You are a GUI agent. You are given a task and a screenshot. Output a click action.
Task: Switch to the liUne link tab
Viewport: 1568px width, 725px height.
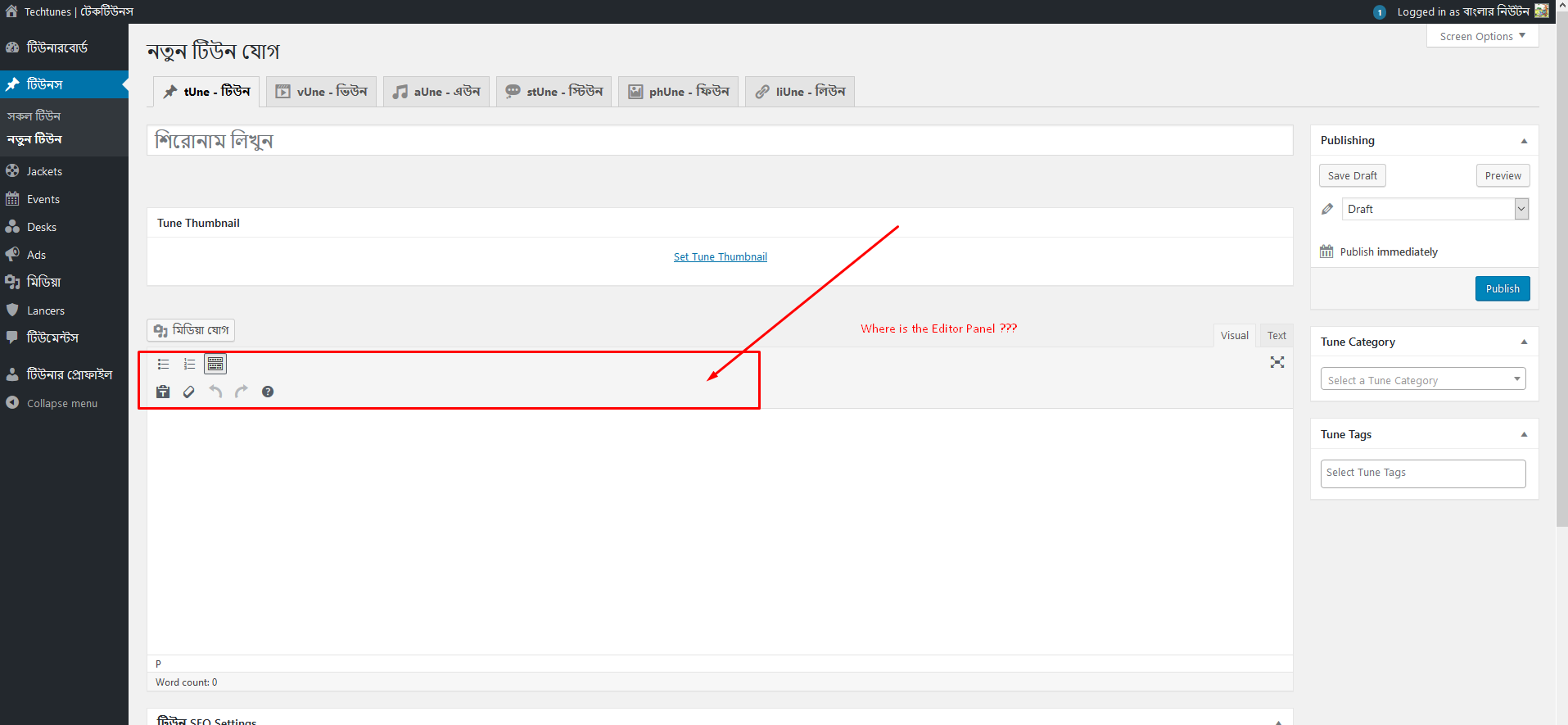[x=800, y=92]
